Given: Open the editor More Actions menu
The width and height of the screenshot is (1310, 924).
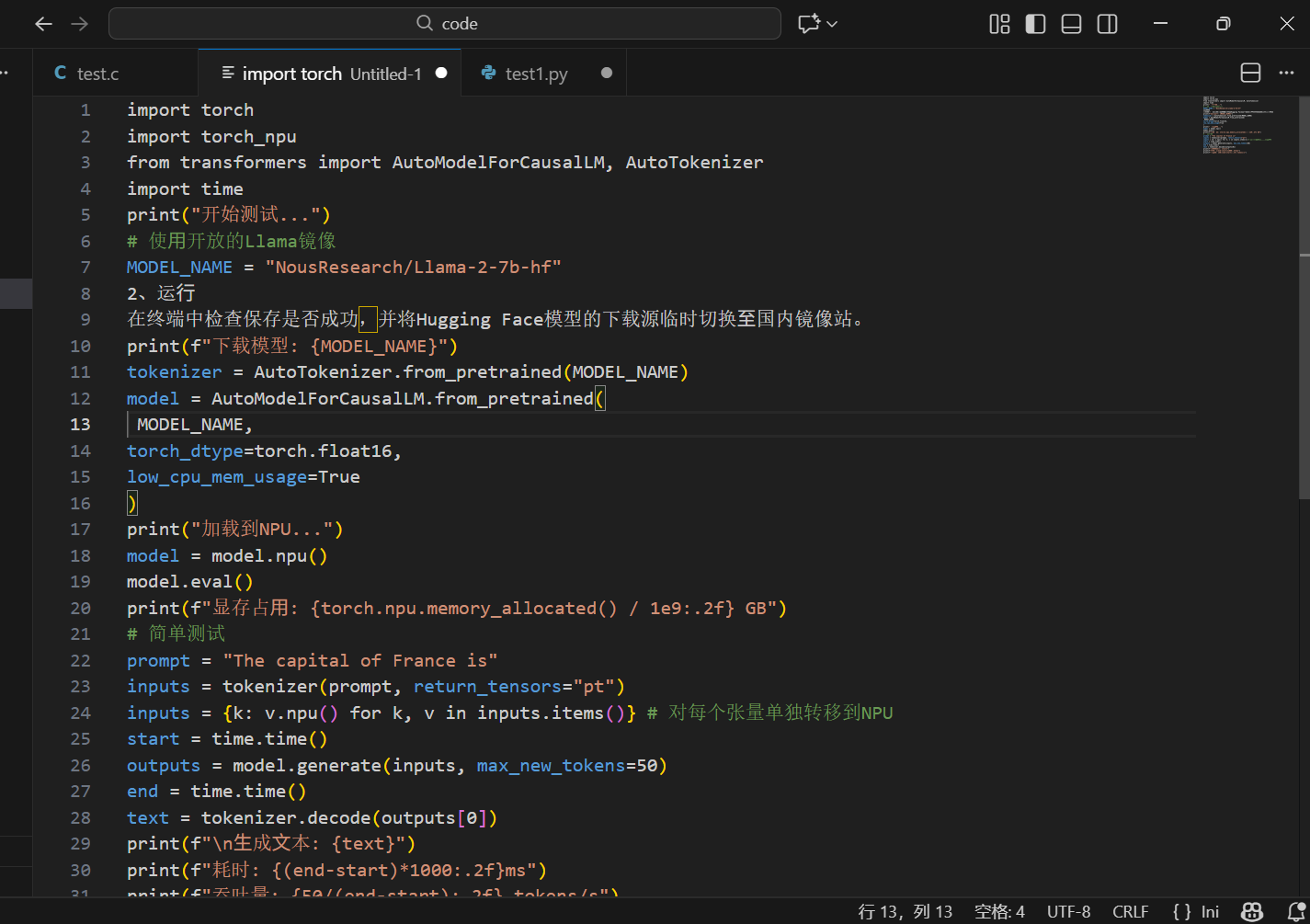Looking at the screenshot, I should pyautogui.click(x=1286, y=74).
